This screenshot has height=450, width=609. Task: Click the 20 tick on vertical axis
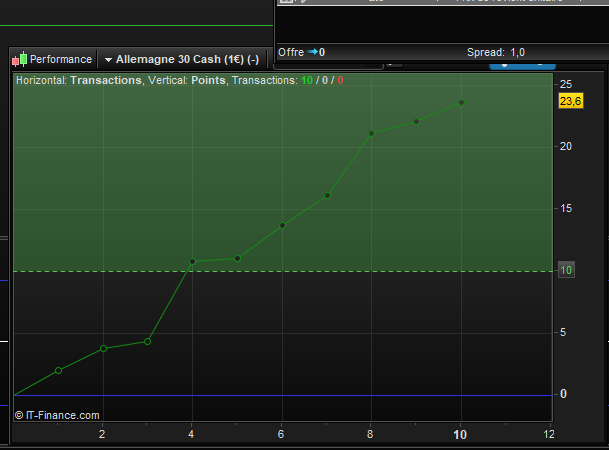pyautogui.click(x=566, y=146)
